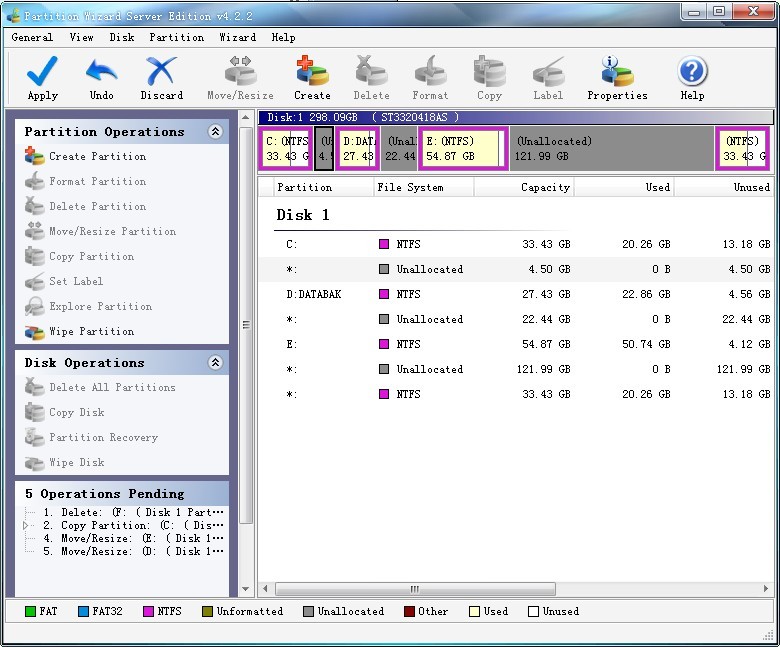780x647 pixels.
Task: Open the Help menu
Action: 284,37
